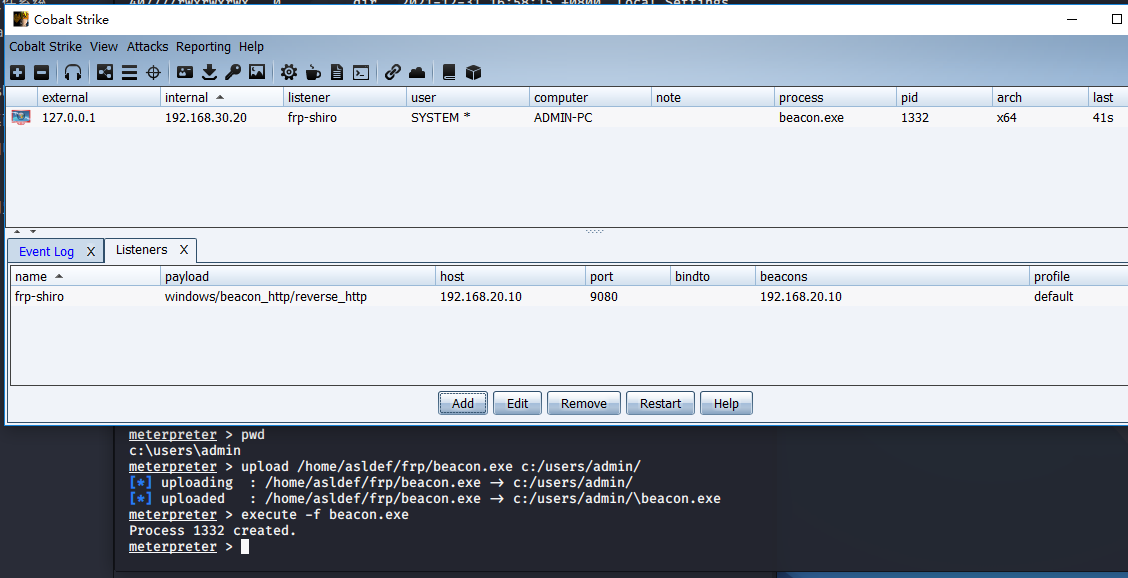Click the meterpreter terminal prompt cursor
The image size is (1128, 578).
245,547
